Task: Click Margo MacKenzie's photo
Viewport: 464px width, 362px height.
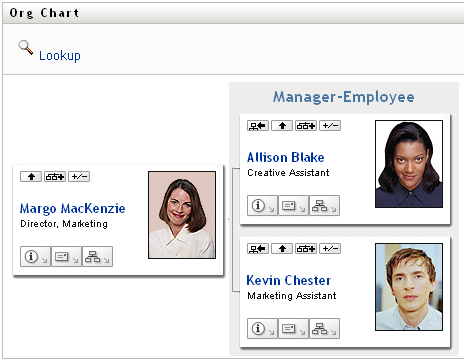Action: (x=182, y=215)
